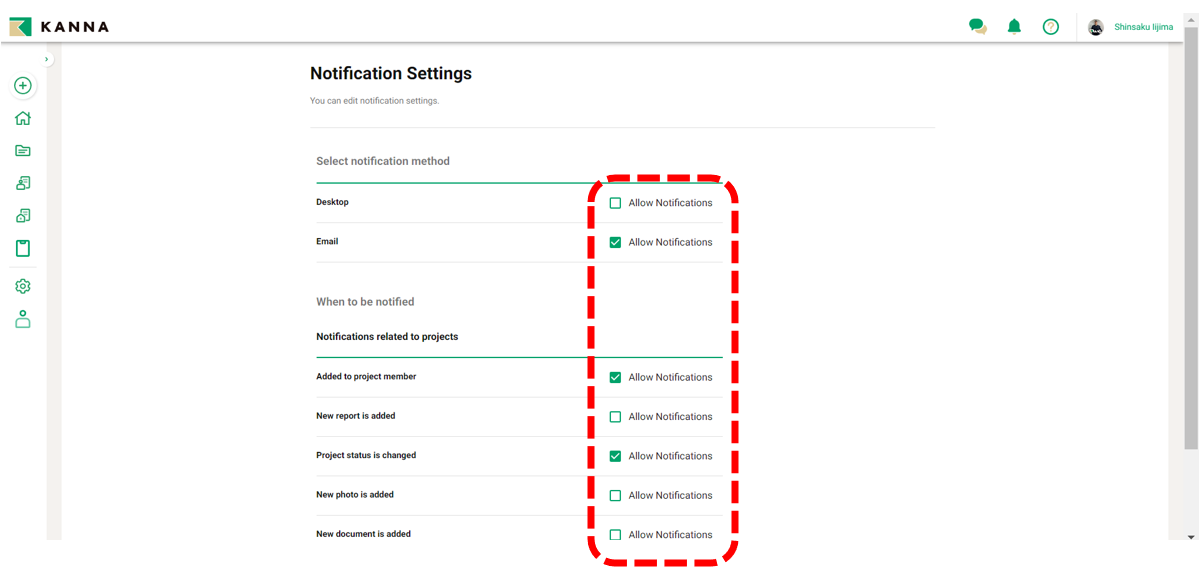The width and height of the screenshot is (1200, 579).
Task: Click the notification bell icon
Action: pyautogui.click(x=1014, y=27)
